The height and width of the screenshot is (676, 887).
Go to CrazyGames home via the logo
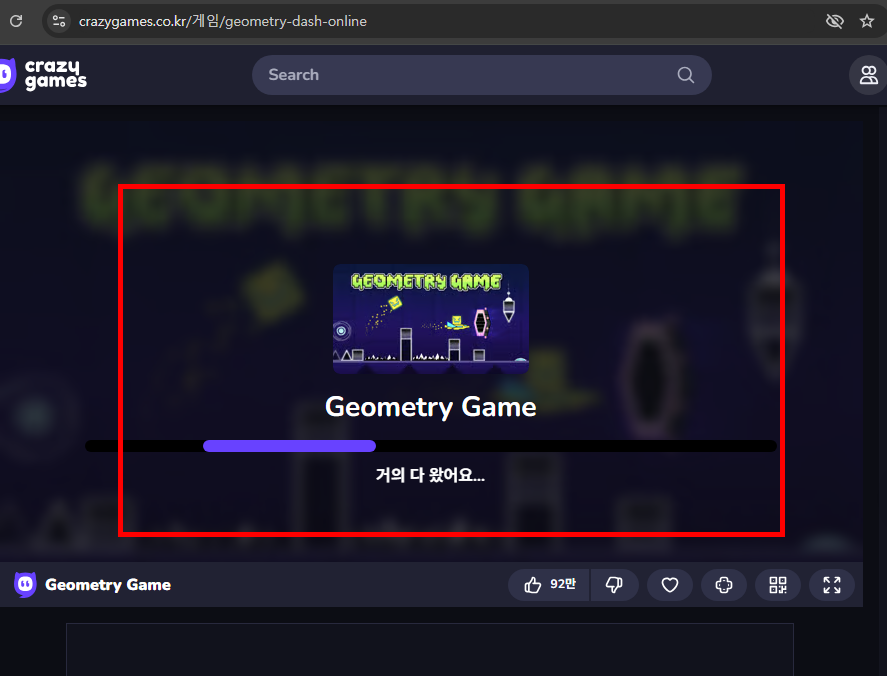coord(44,75)
